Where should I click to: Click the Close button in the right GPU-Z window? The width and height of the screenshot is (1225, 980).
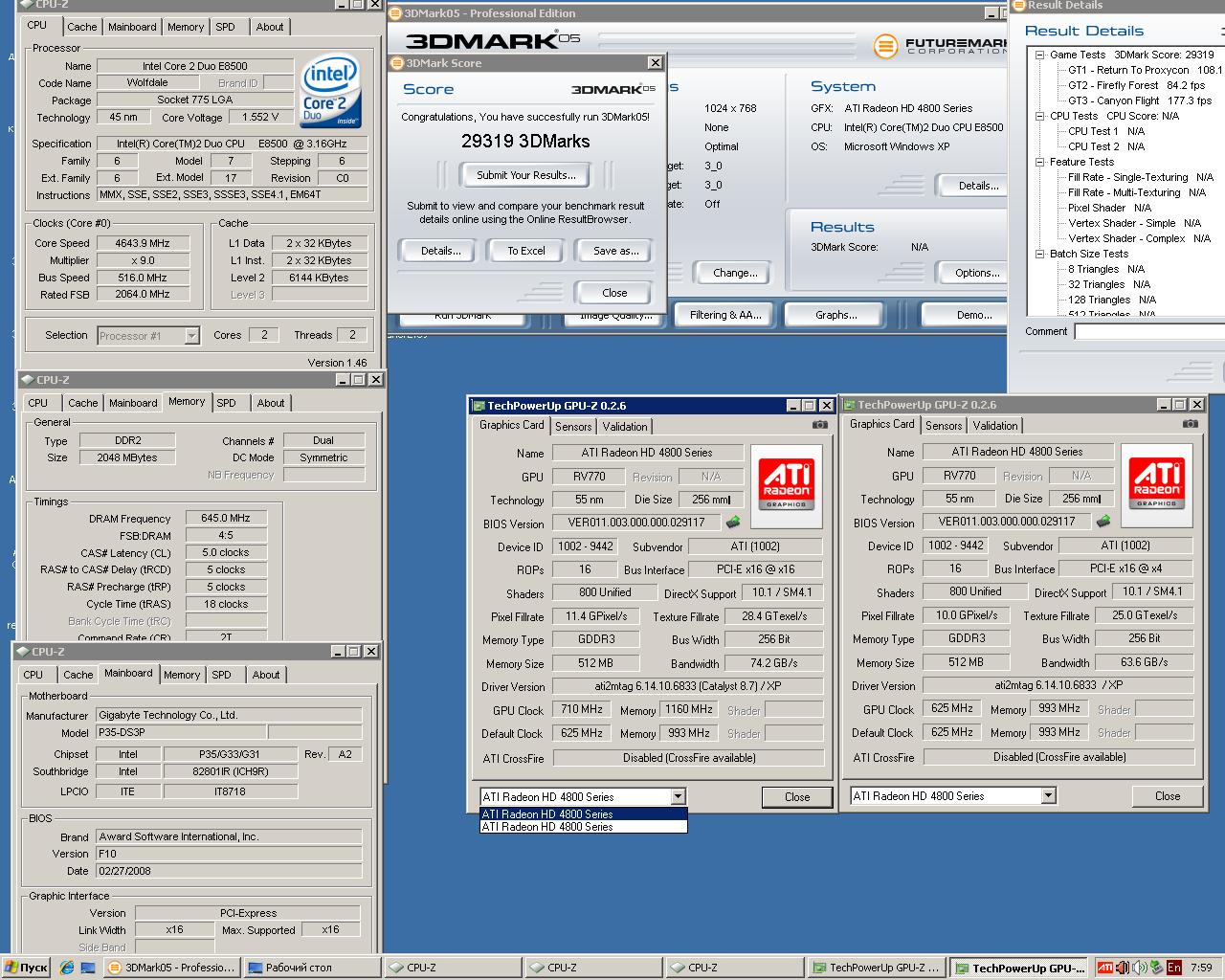tap(1168, 795)
